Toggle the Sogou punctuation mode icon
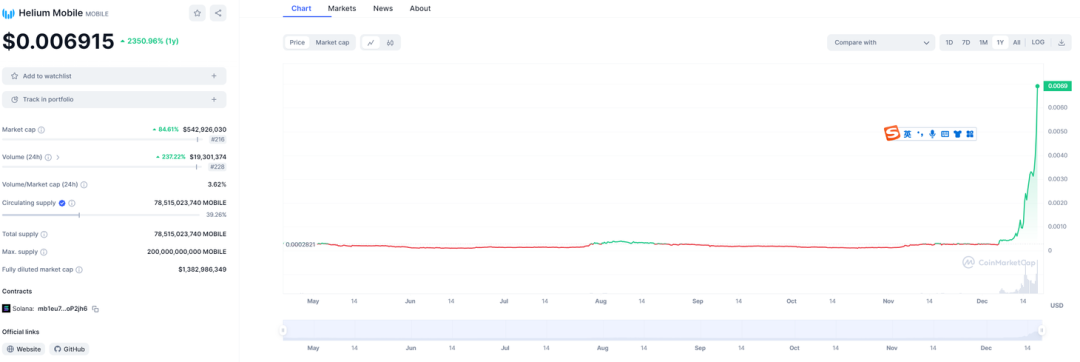 pyautogui.click(x=920, y=134)
